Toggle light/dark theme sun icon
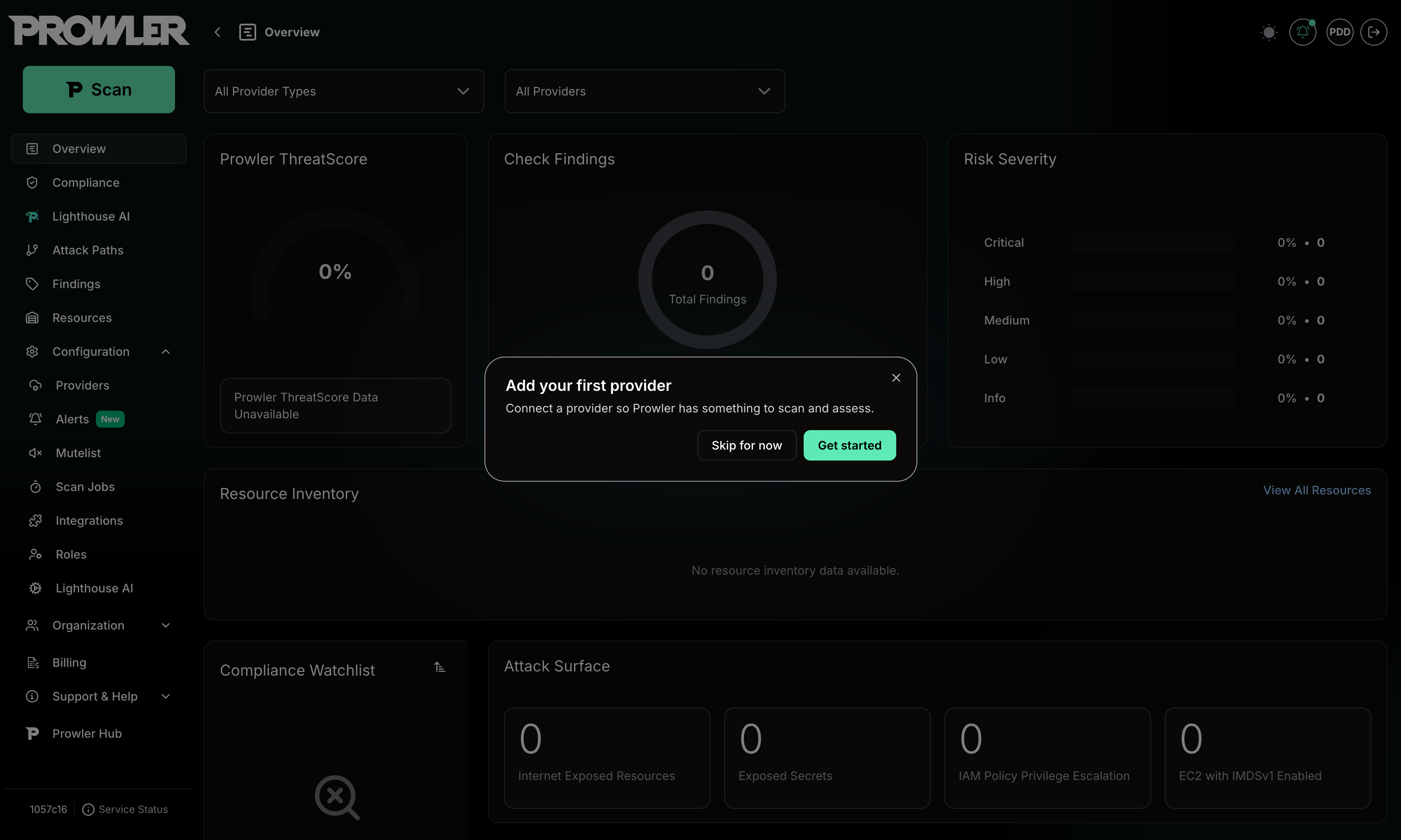This screenshot has height=840, width=1401. click(1269, 32)
